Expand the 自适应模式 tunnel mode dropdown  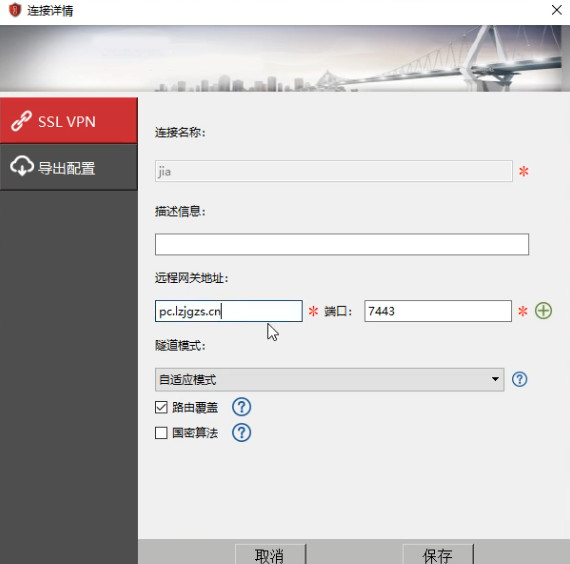point(329,380)
